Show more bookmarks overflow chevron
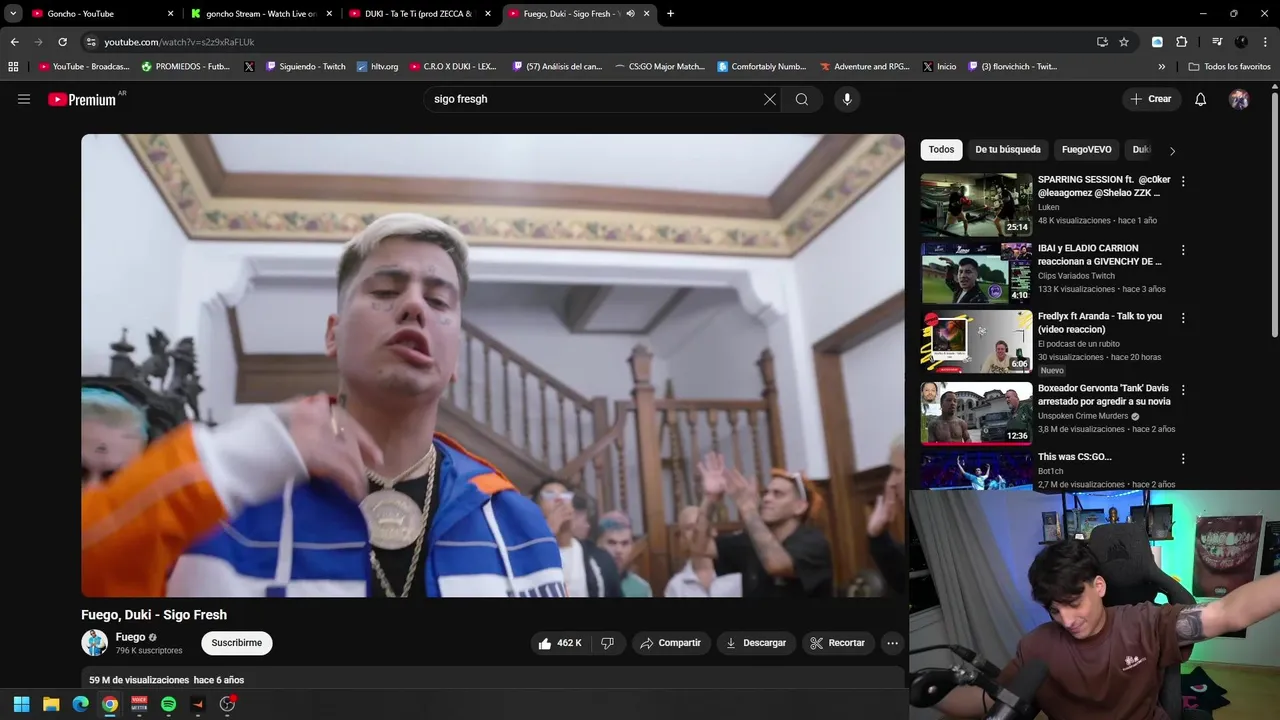 point(1161,66)
